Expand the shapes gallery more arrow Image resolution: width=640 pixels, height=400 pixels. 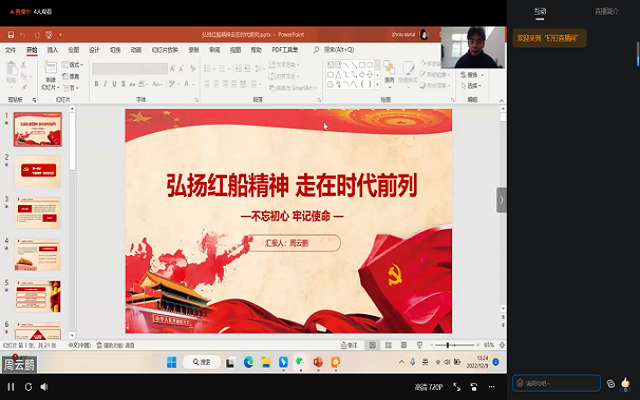pos(378,84)
